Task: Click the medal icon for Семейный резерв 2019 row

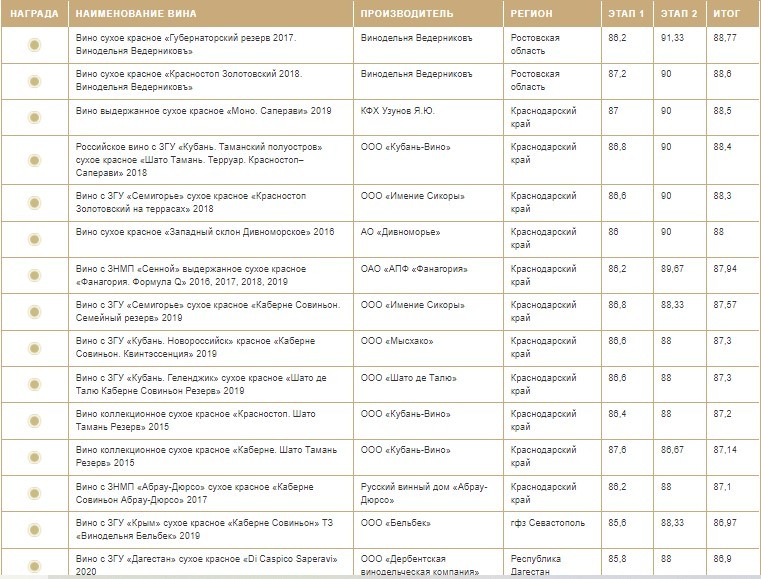Action: [x=34, y=312]
